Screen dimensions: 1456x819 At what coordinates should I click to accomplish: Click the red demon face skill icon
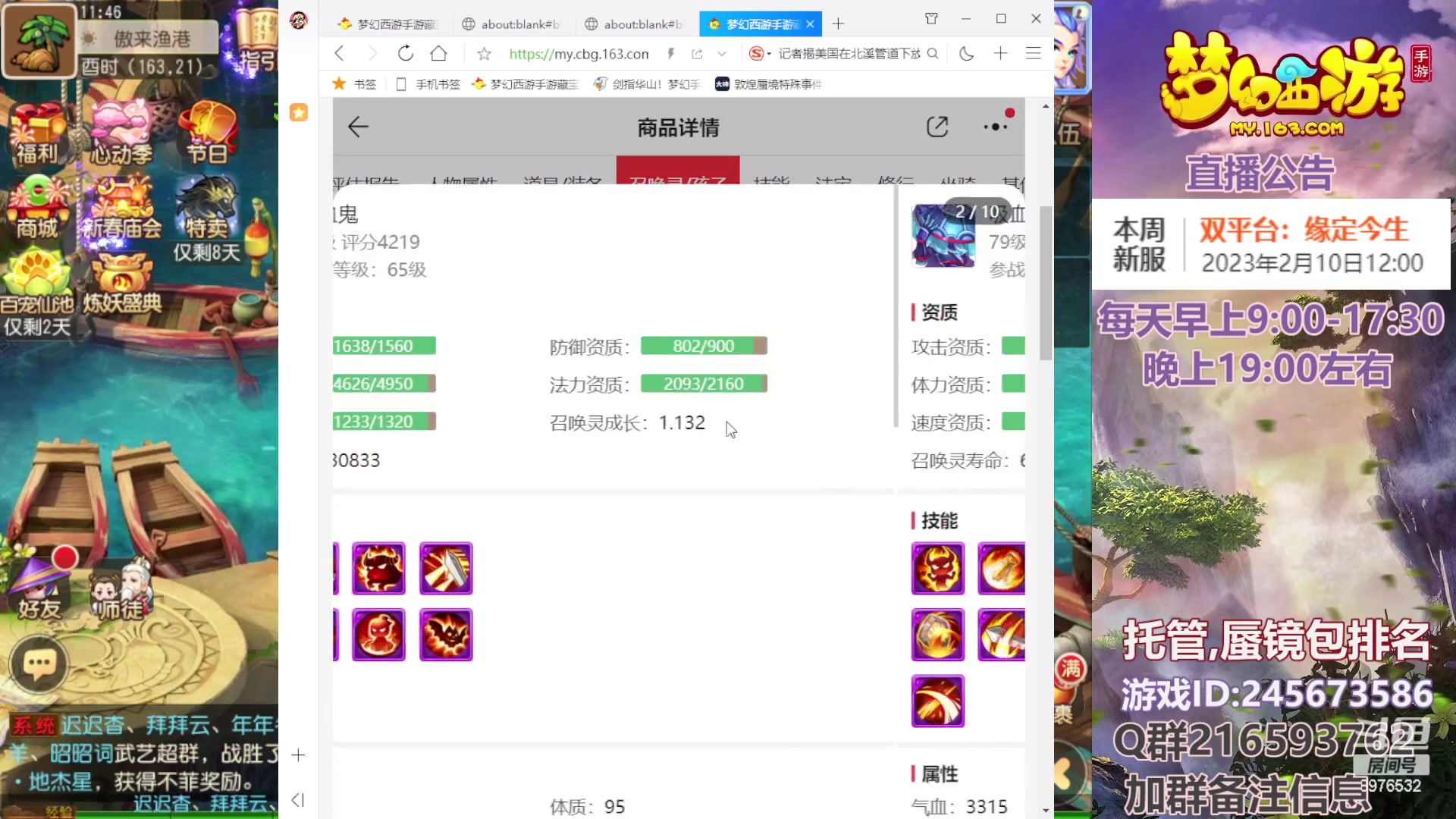pos(378,569)
